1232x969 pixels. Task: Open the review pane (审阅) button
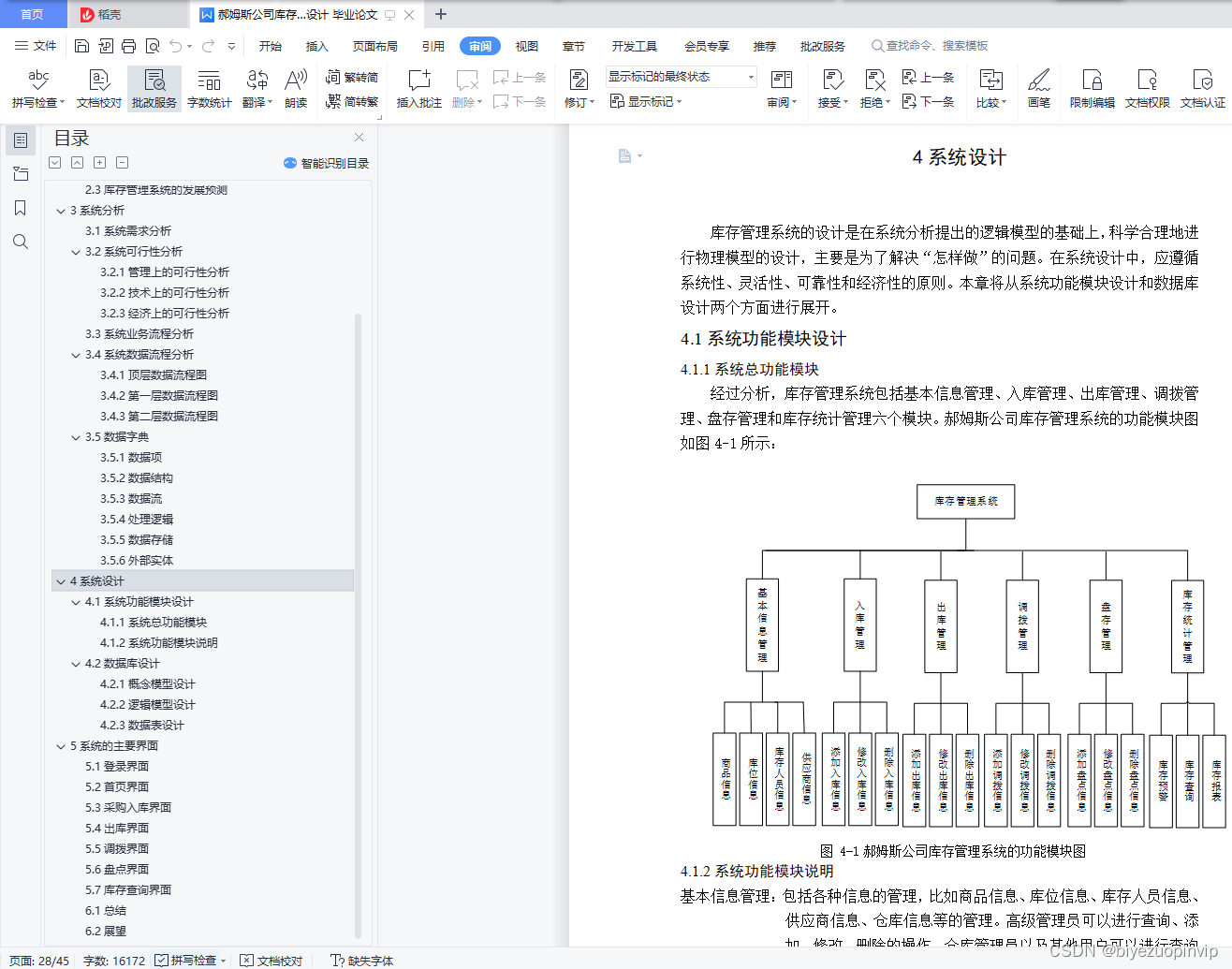click(782, 89)
